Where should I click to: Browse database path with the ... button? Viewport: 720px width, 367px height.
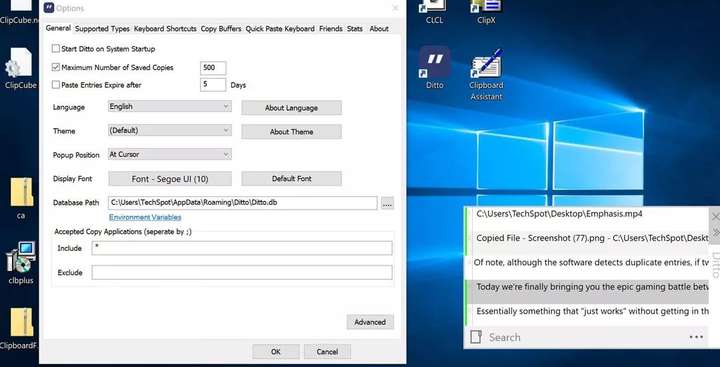pyautogui.click(x=388, y=203)
